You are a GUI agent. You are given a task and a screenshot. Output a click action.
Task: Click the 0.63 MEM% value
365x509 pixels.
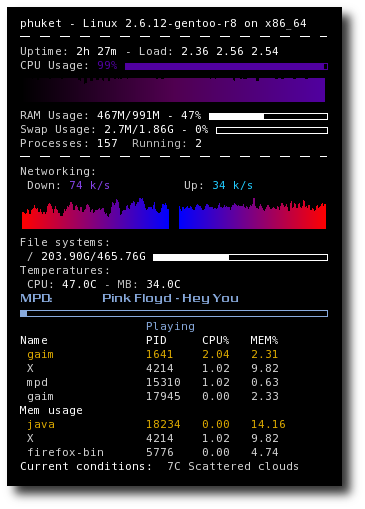(x=265, y=382)
